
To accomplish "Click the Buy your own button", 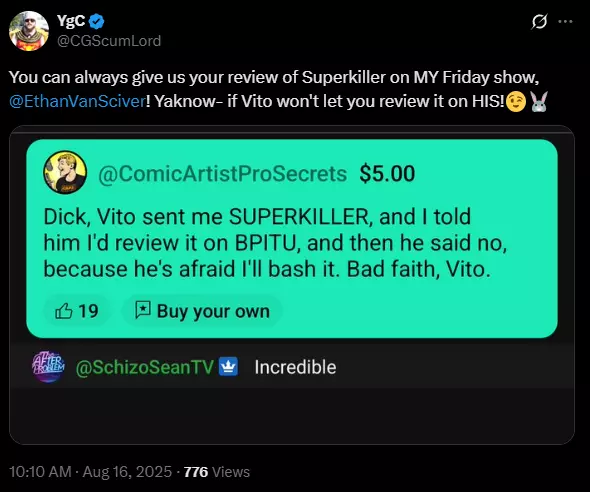I will (202, 311).
